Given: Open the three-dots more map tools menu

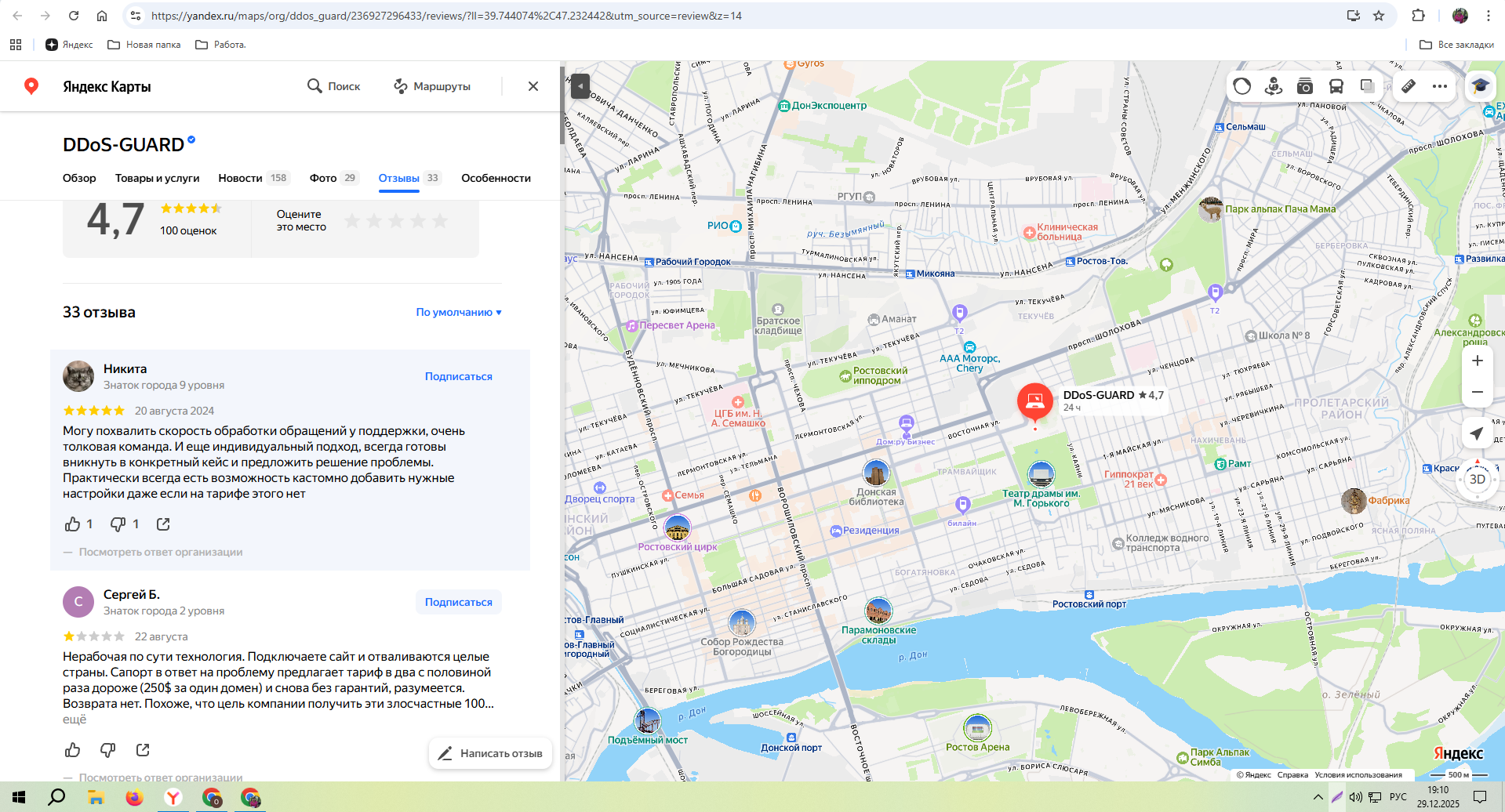Looking at the screenshot, I should pyautogui.click(x=1439, y=86).
